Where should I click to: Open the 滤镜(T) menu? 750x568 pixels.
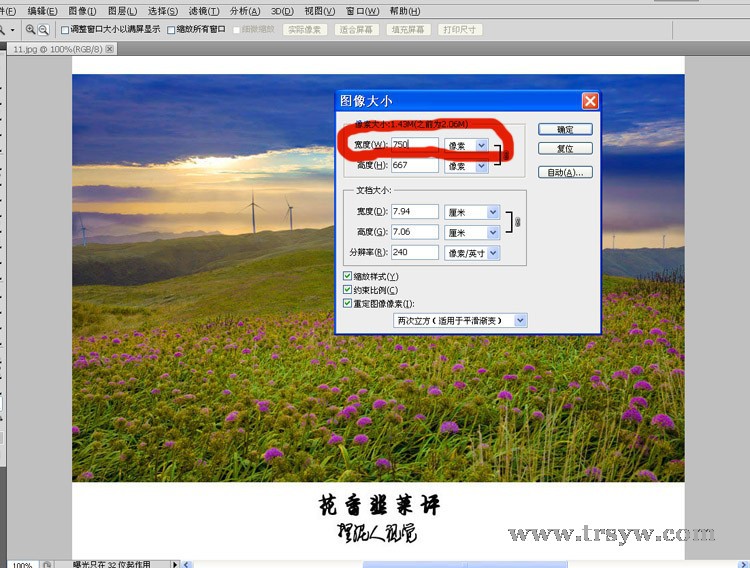tap(204, 11)
